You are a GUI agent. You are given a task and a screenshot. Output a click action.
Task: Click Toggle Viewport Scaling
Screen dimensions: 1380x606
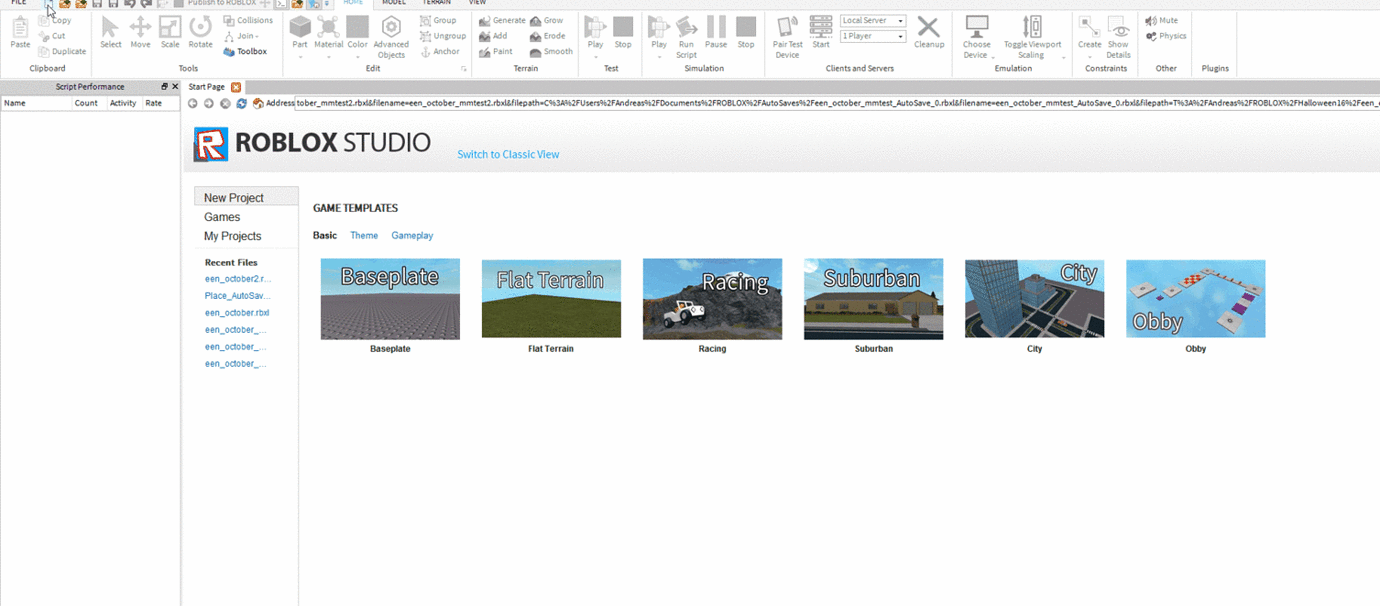[x=1032, y=37]
